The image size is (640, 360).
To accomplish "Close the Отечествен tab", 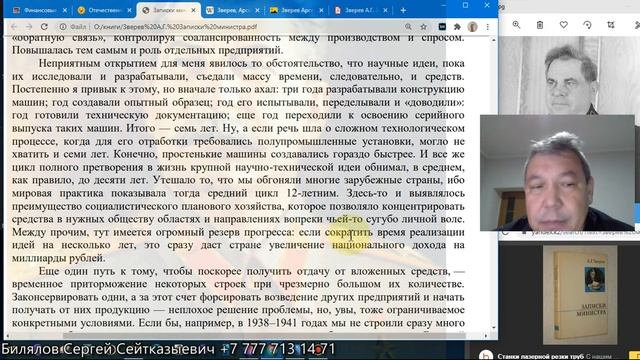I will click(x=129, y=11).
